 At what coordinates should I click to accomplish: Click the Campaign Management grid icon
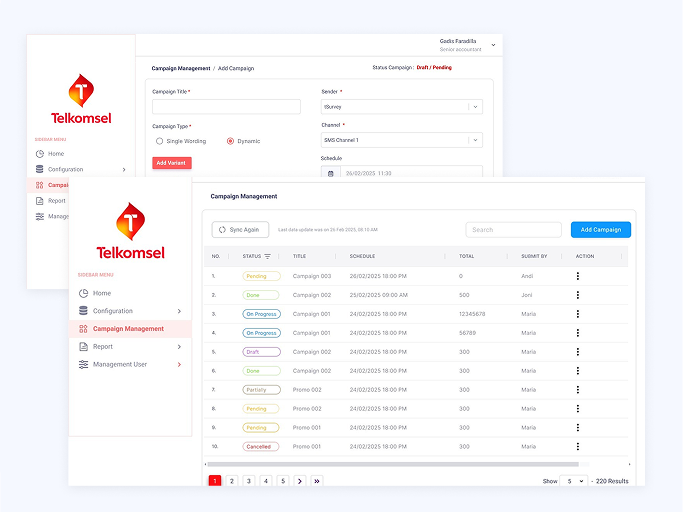pos(84,329)
